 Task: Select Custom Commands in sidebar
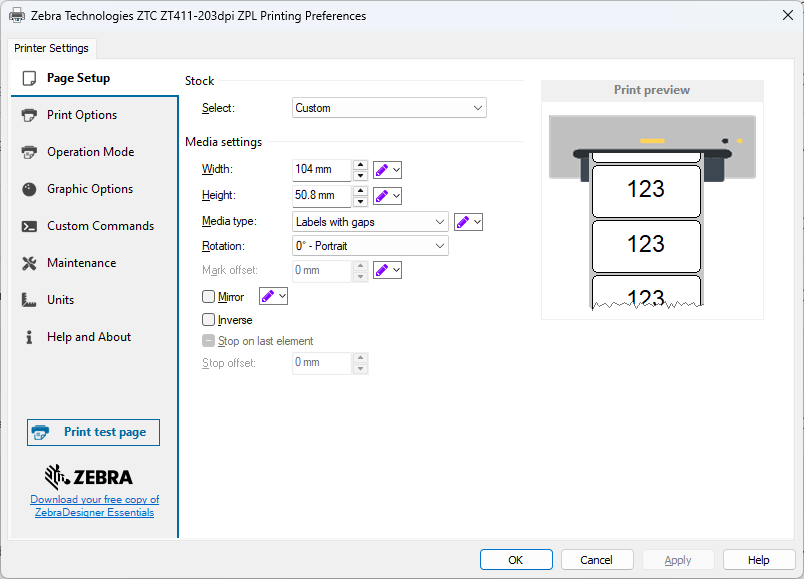(x=94, y=226)
